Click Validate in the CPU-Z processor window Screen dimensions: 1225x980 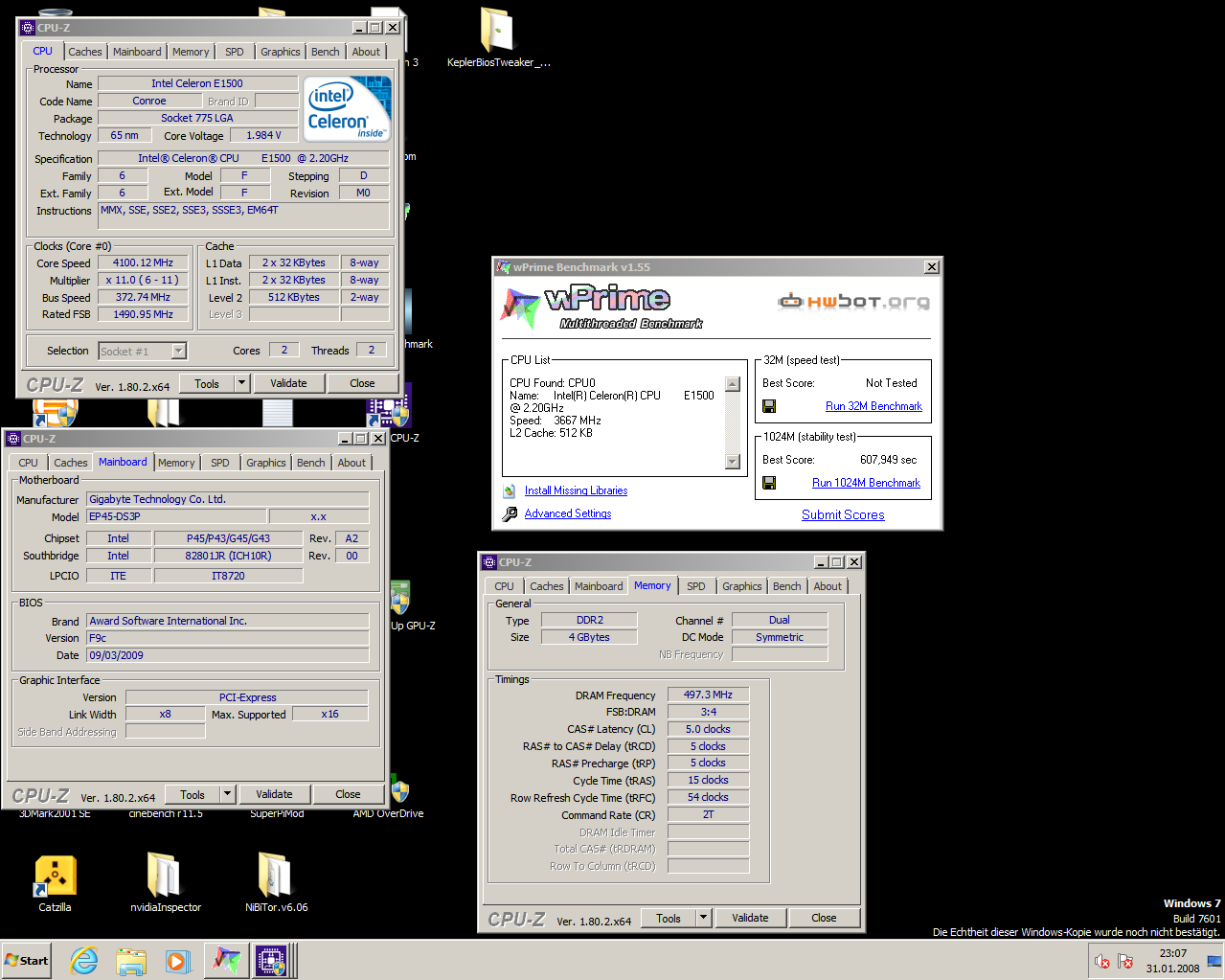[x=288, y=383]
